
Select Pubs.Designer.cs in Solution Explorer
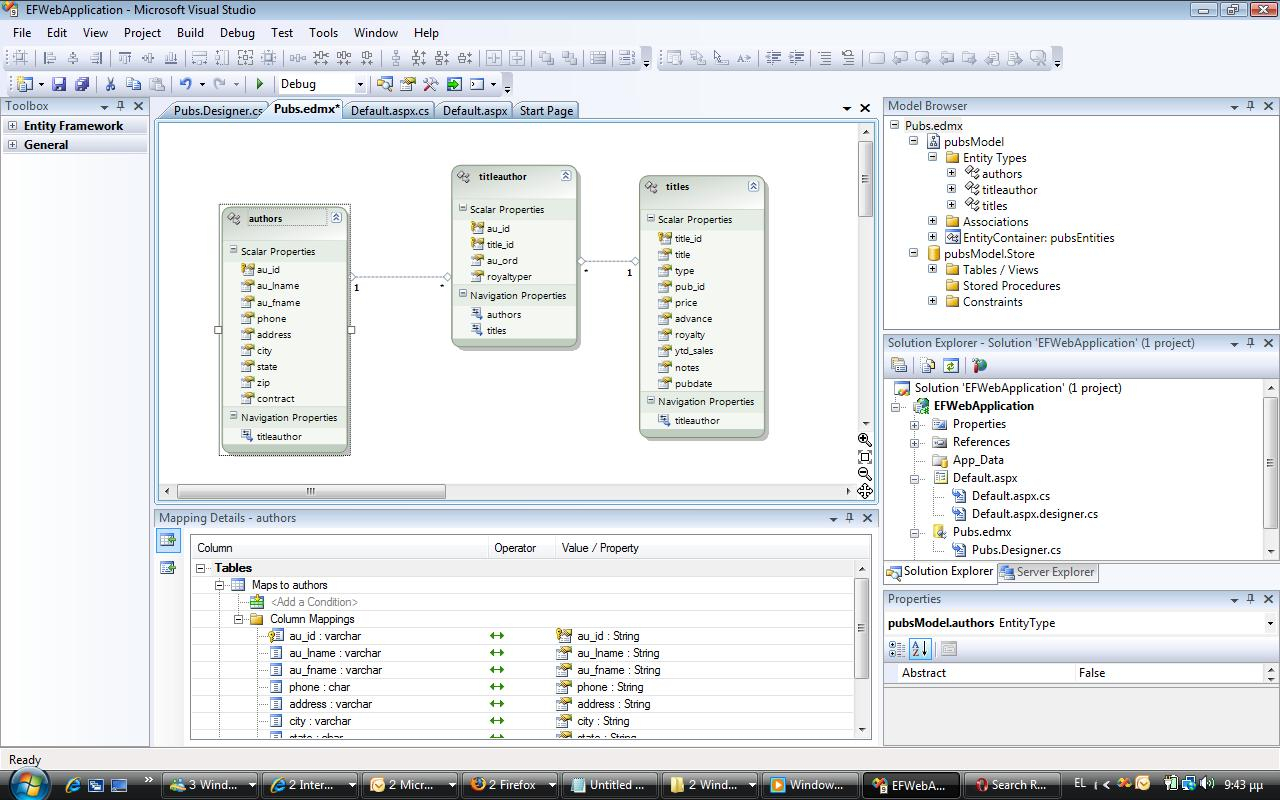(x=1016, y=550)
